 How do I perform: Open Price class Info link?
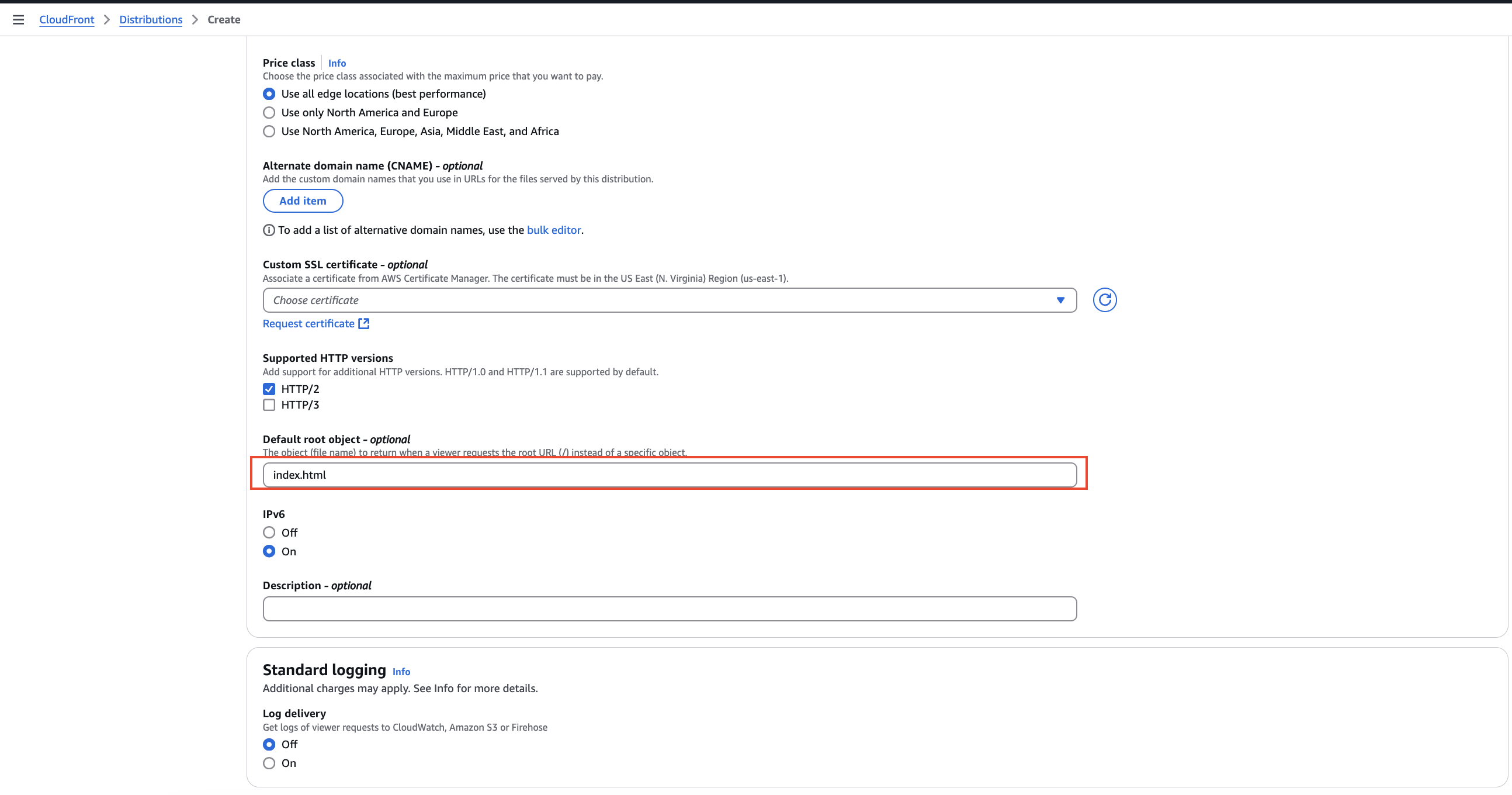coord(337,63)
